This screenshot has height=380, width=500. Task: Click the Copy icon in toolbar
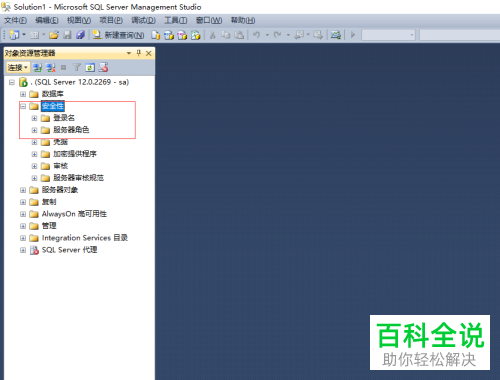tap(226, 35)
